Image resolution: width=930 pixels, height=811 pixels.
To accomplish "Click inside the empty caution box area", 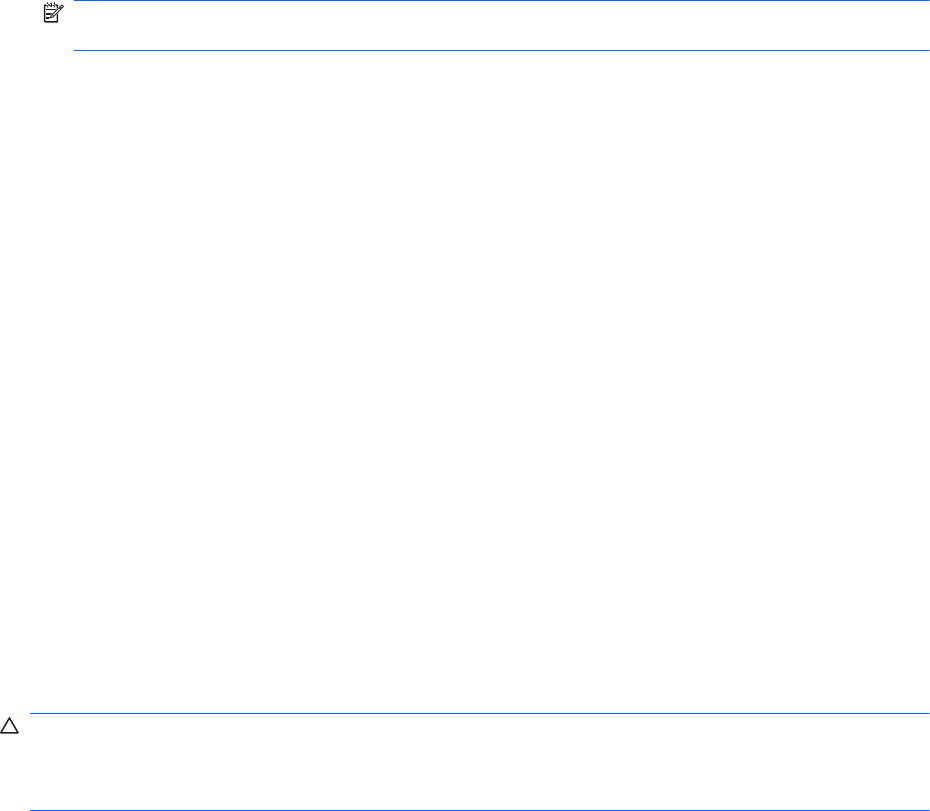I will click(x=479, y=762).
